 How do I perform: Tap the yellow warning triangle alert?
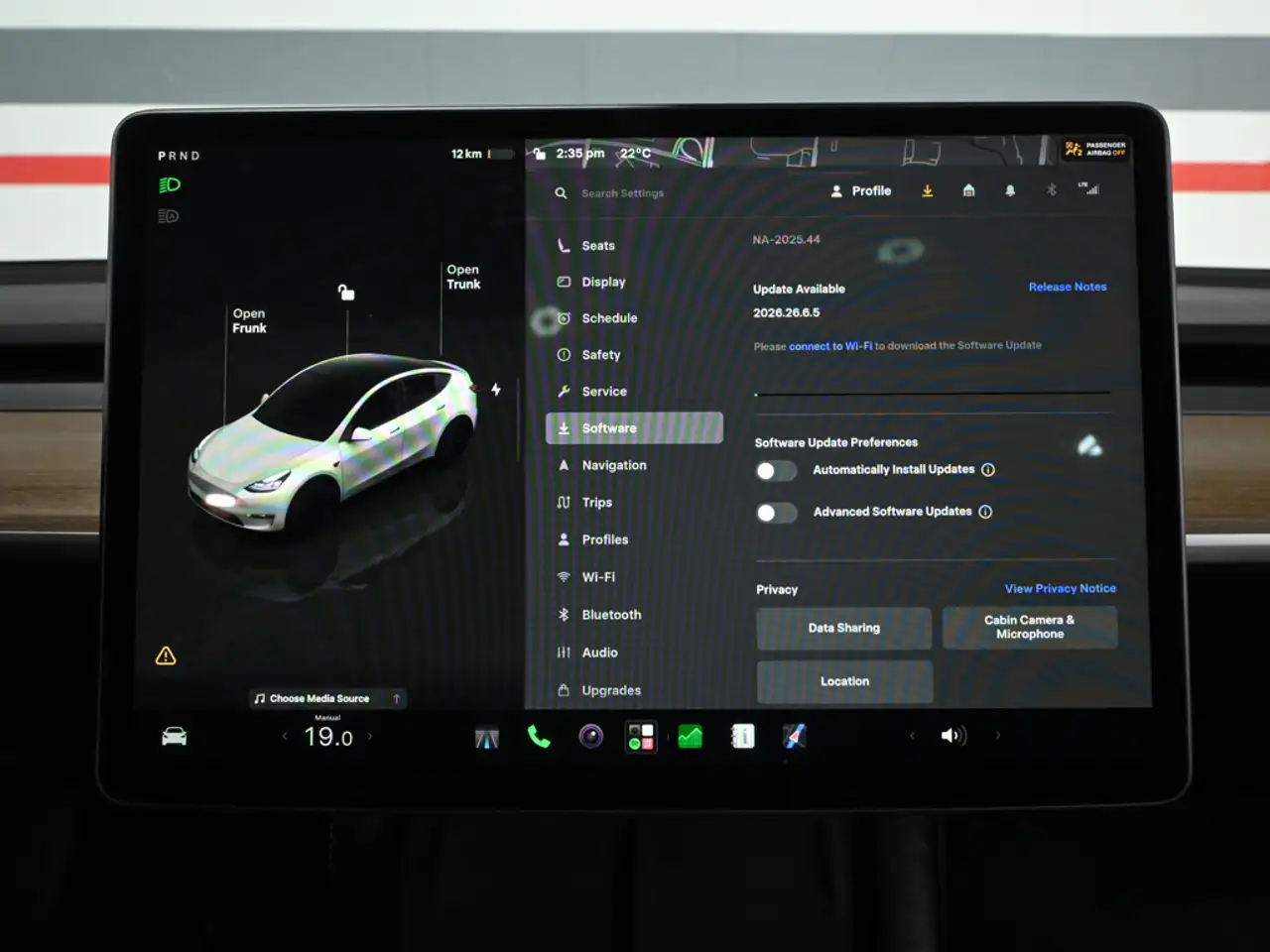166,655
